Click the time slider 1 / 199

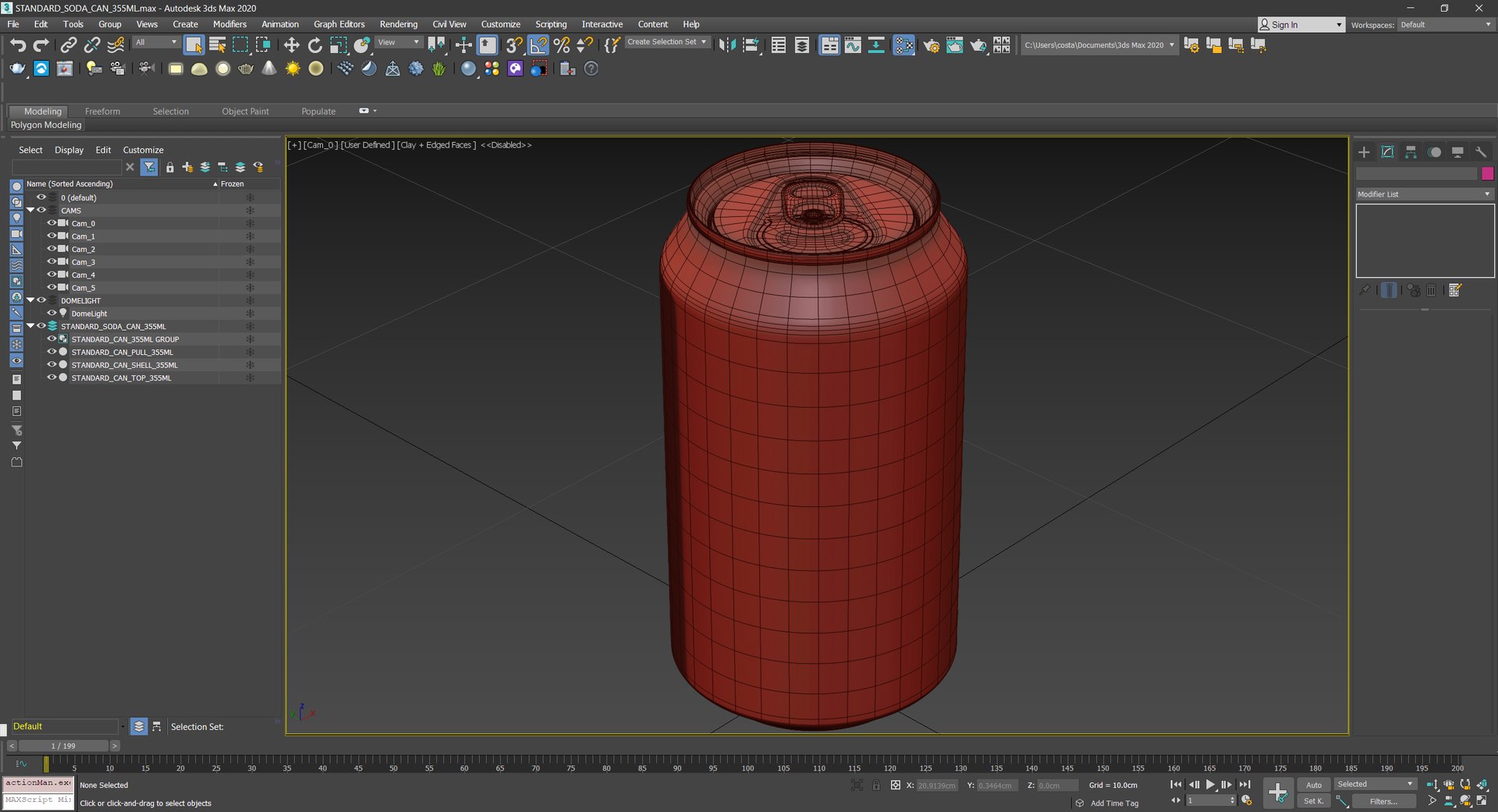pyautogui.click(x=63, y=746)
